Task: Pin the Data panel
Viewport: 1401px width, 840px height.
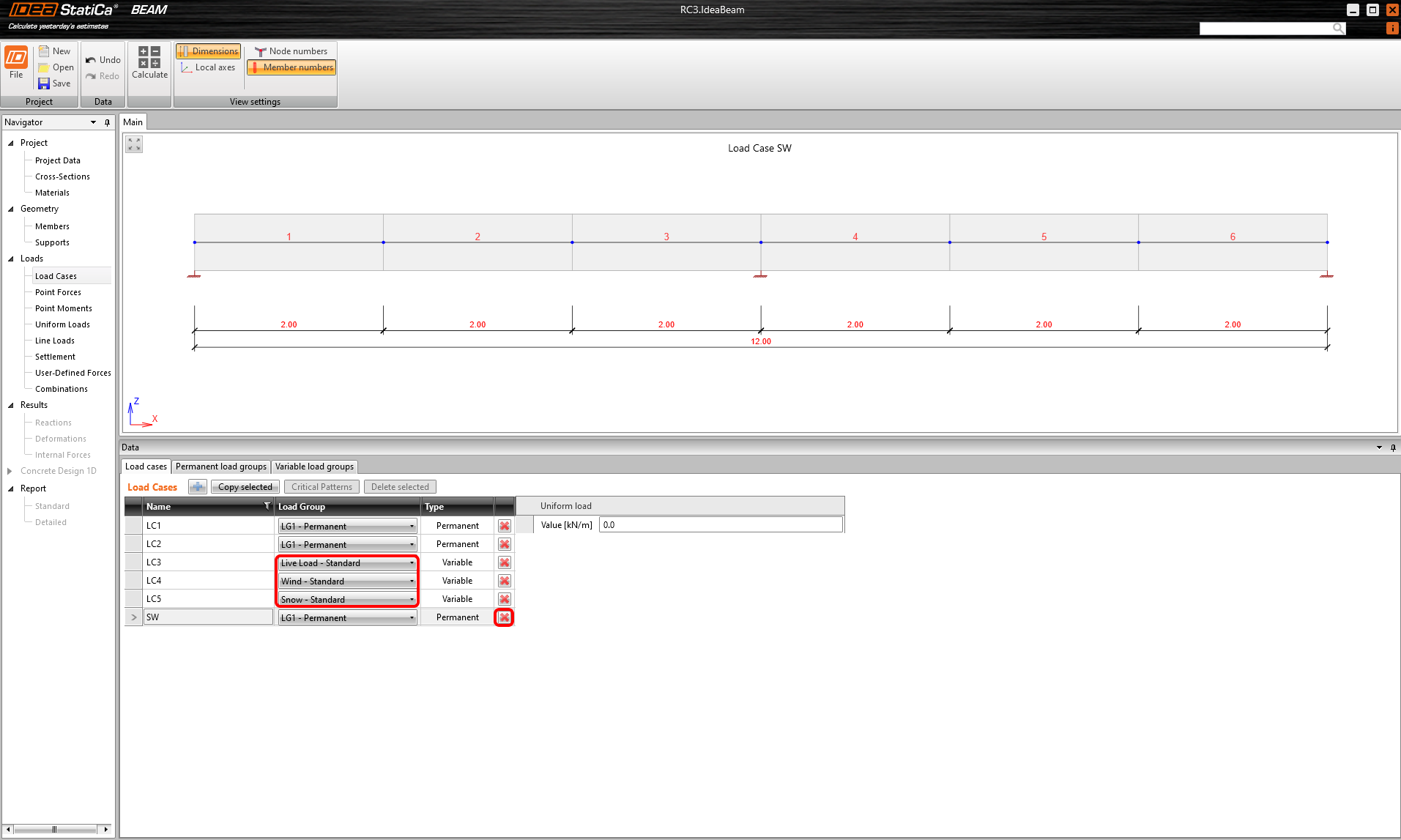Action: click(x=1393, y=447)
